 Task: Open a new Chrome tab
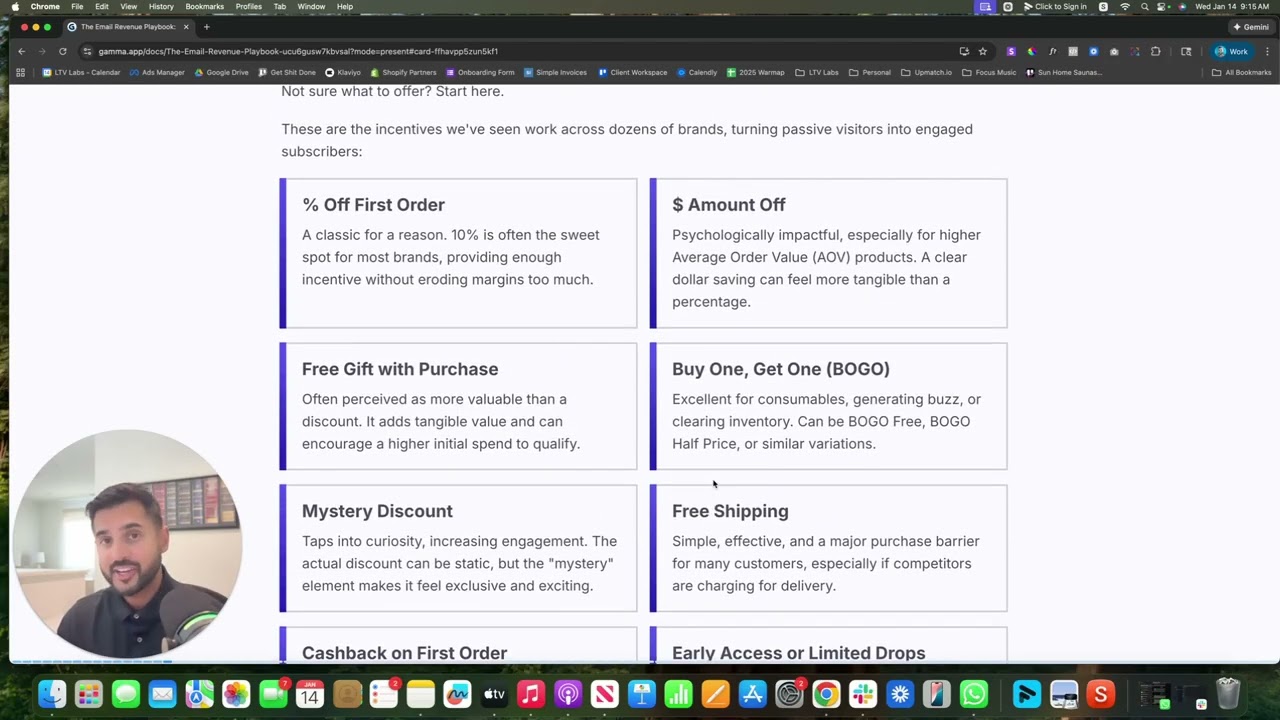206,27
